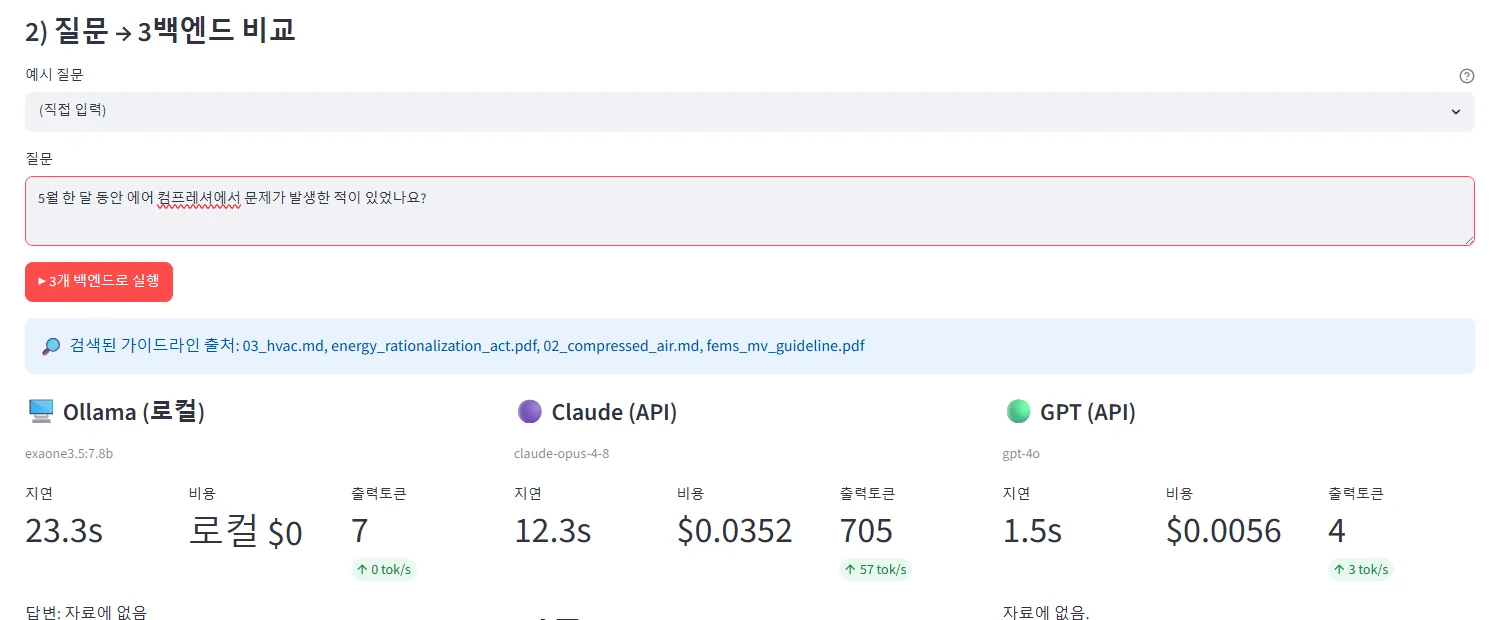Click the GPT (API) heading
1495x620 pixels.
pos(1088,412)
